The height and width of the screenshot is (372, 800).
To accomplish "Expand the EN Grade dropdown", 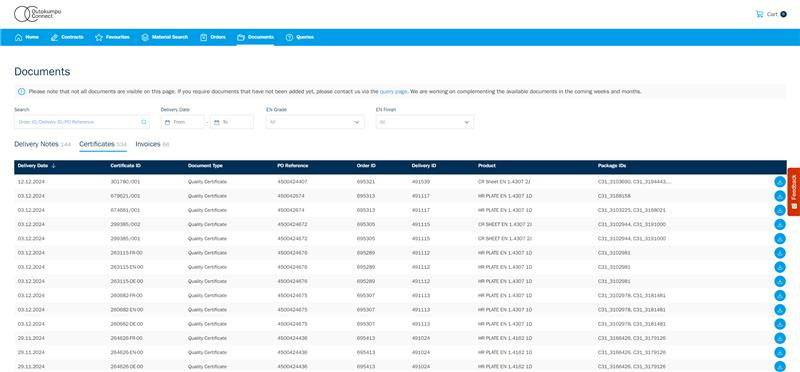I will pyautogui.click(x=315, y=122).
